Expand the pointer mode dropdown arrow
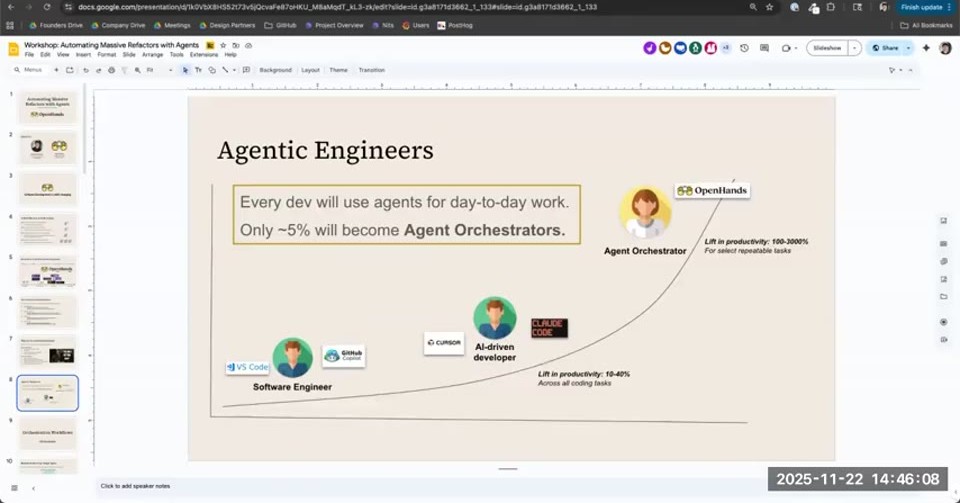The width and height of the screenshot is (960, 503). coord(901,70)
